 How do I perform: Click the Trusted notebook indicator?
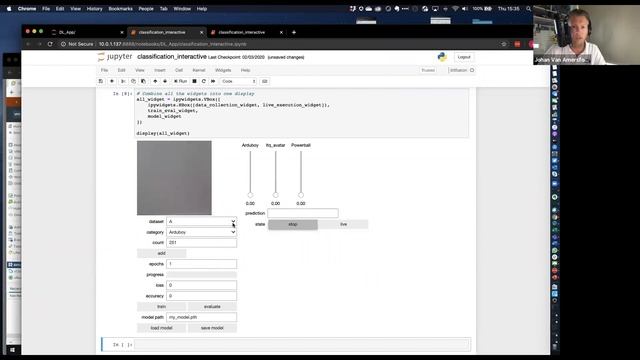(x=428, y=70)
